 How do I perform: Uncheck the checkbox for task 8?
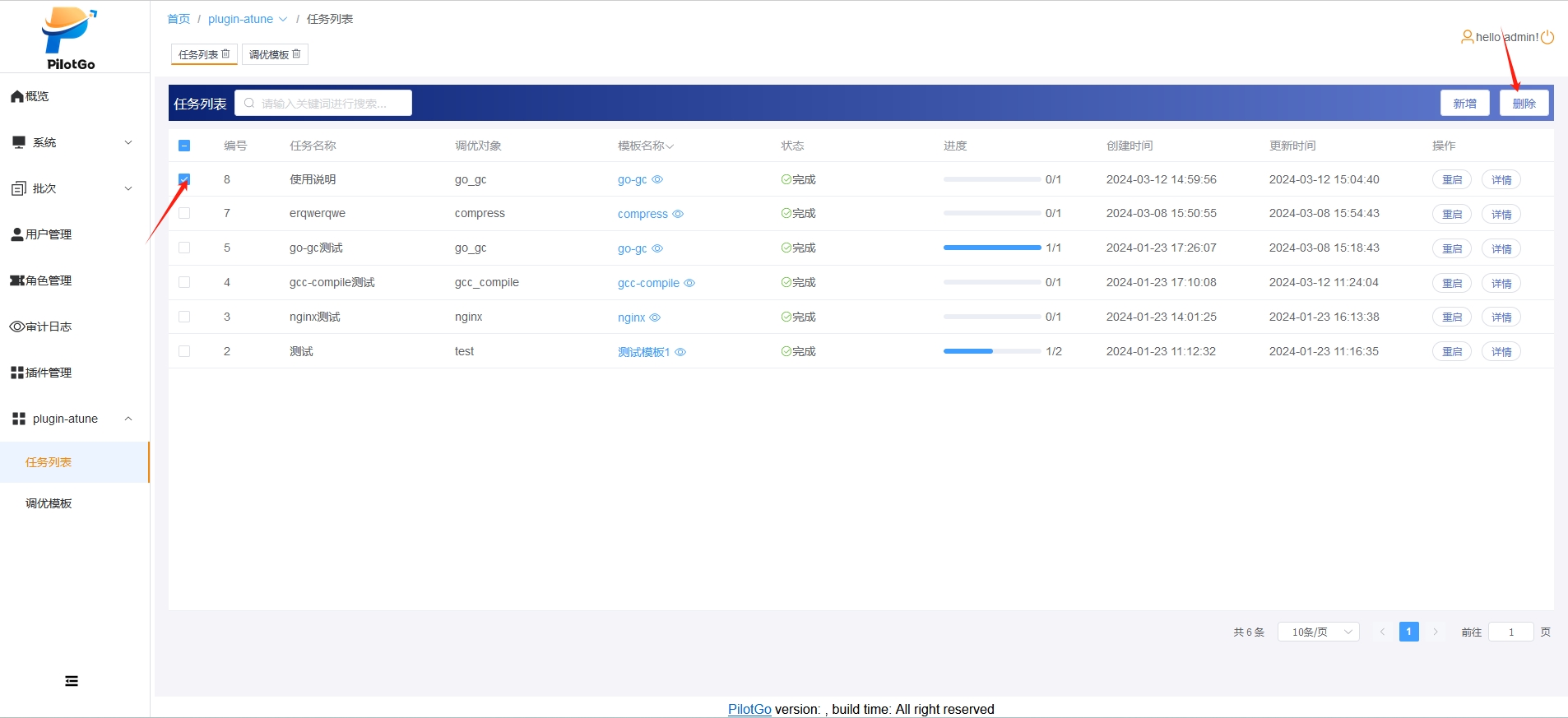pos(184,179)
